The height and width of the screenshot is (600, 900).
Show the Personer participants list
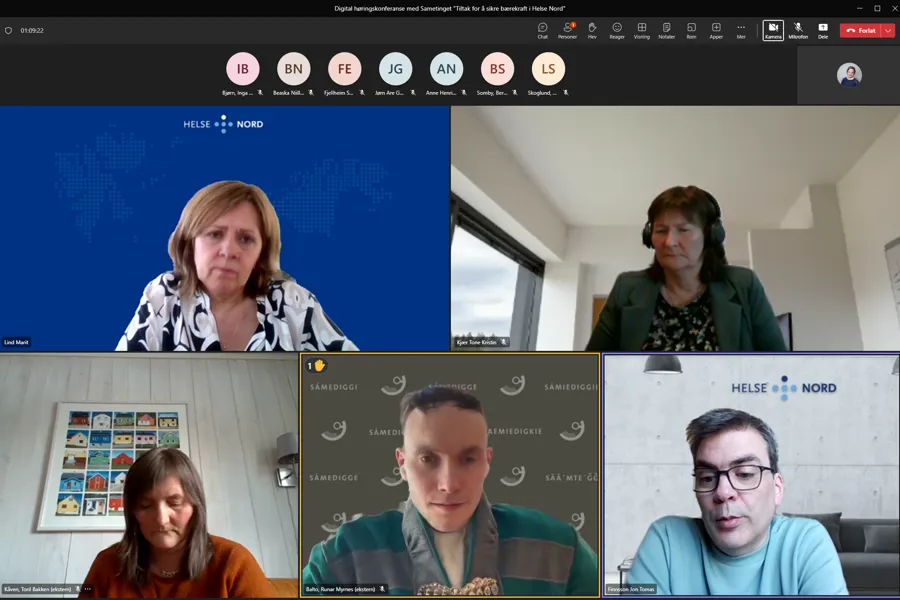tap(567, 30)
